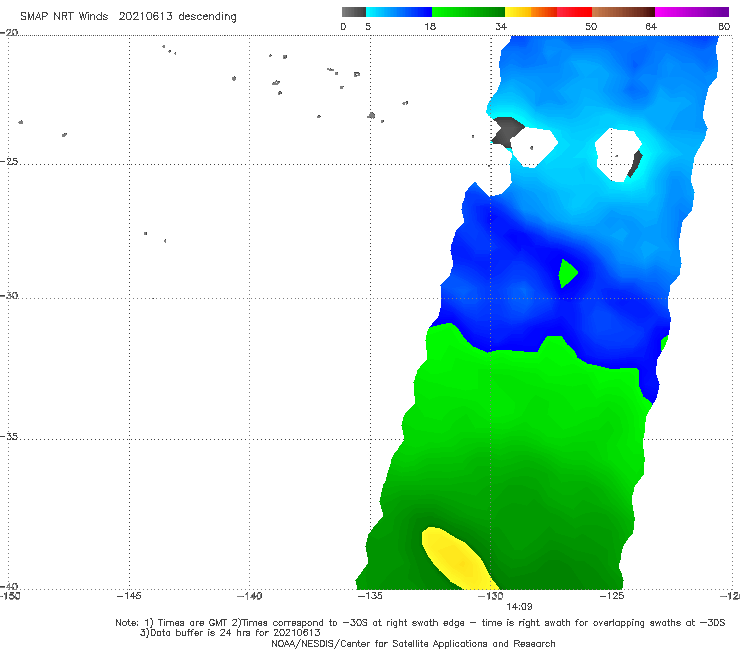This screenshot has width=740, height=650.
Task: Click the longitude axis label '-135'
Action: [x=370, y=596]
